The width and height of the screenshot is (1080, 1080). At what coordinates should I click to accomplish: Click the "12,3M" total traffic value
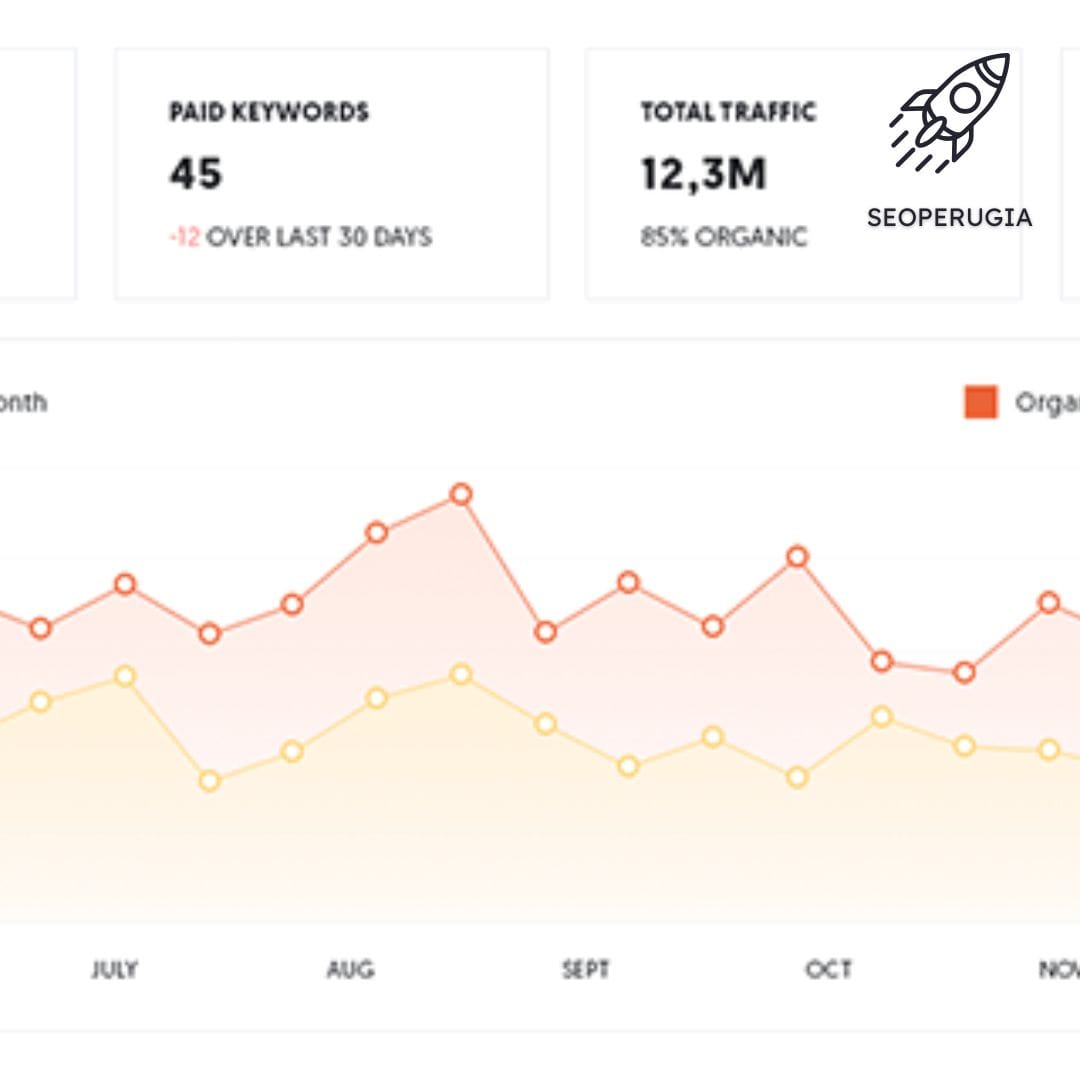pyautogui.click(x=703, y=174)
